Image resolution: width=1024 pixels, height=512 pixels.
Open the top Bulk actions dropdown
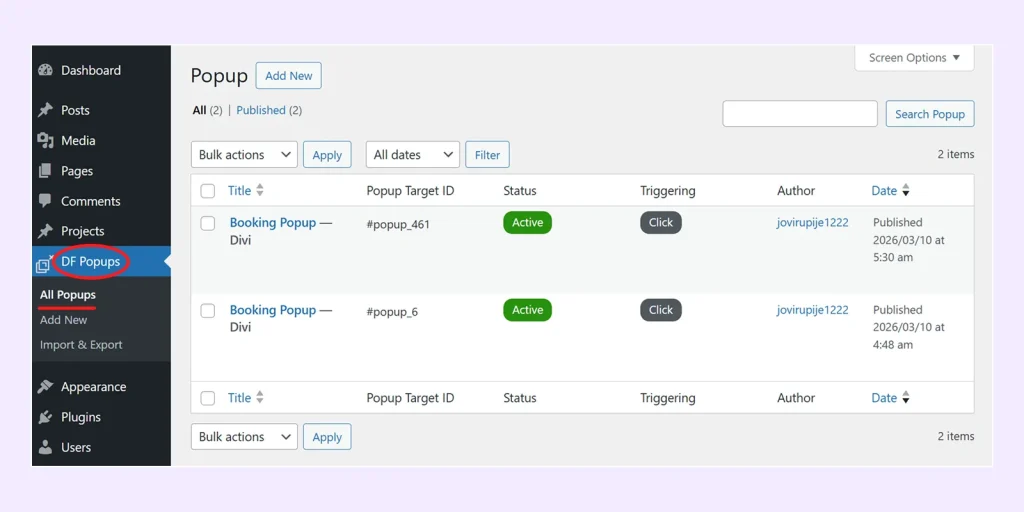coord(244,155)
